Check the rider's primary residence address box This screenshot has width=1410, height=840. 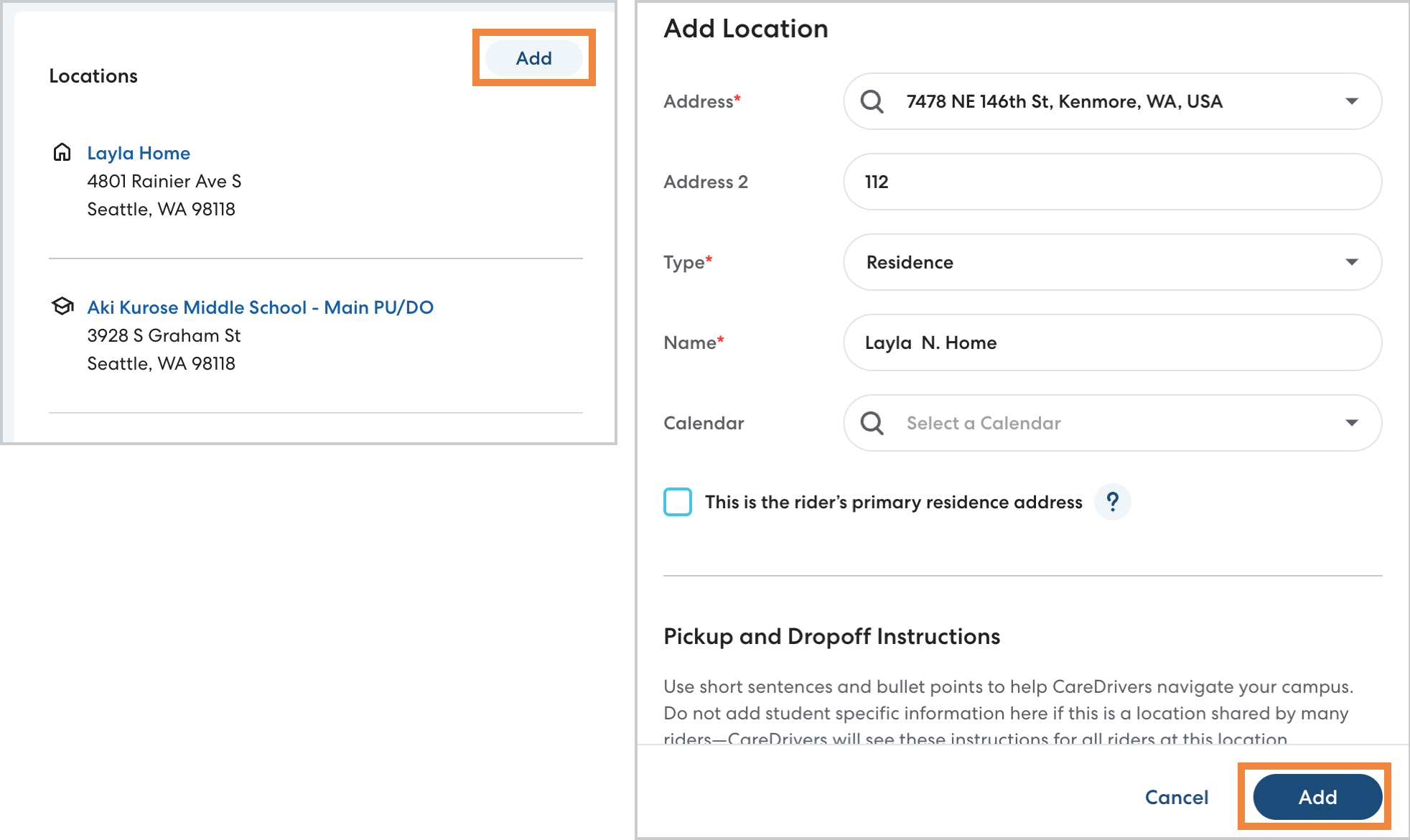(x=677, y=502)
